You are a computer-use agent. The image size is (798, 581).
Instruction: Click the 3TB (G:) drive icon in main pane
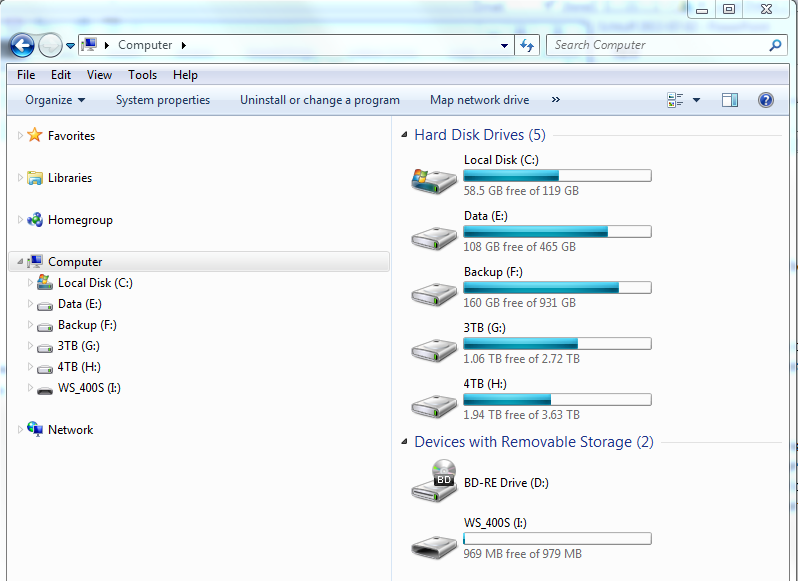point(434,349)
